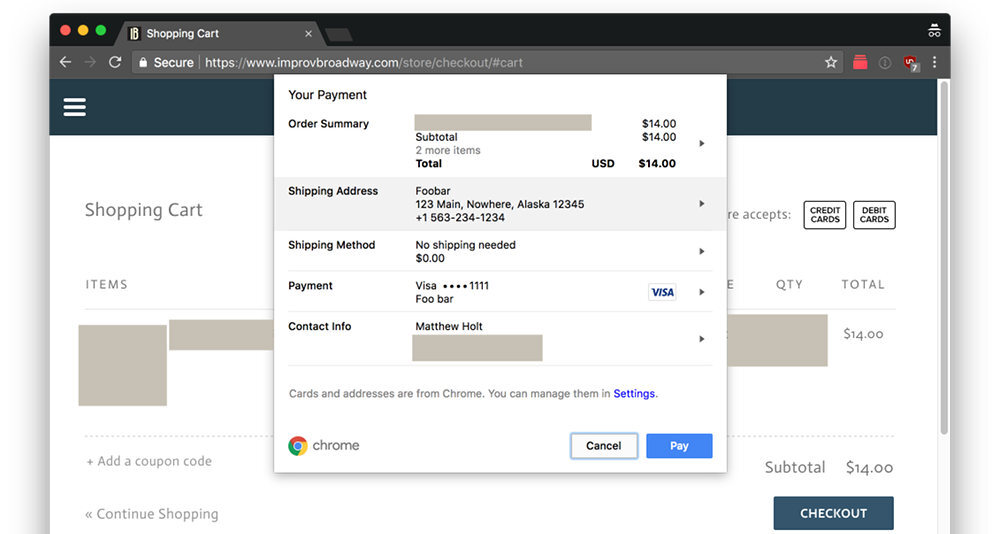Click the phone number +1 563-234-1234

pyautogui.click(x=460, y=218)
